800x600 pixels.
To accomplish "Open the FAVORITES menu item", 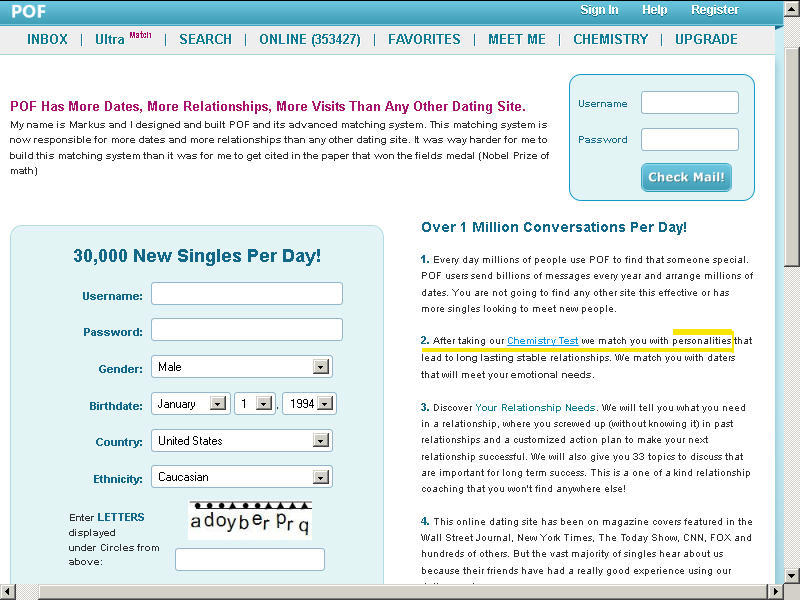I will [424, 39].
